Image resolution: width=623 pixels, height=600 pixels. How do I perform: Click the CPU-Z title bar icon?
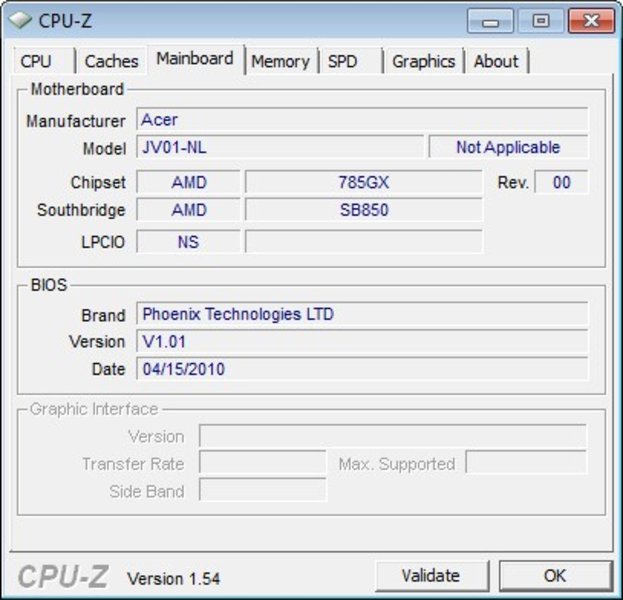point(20,20)
